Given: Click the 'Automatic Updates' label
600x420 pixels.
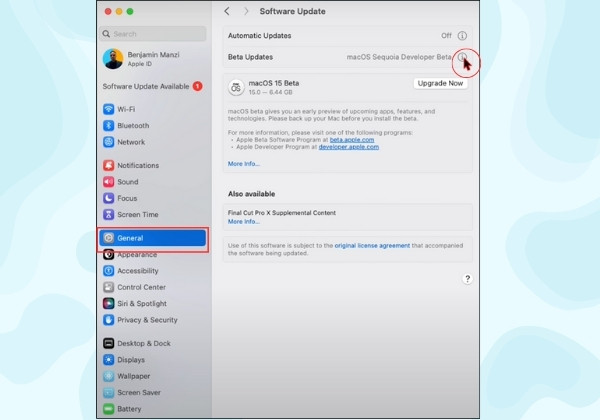Looking at the screenshot, I should (259, 36).
